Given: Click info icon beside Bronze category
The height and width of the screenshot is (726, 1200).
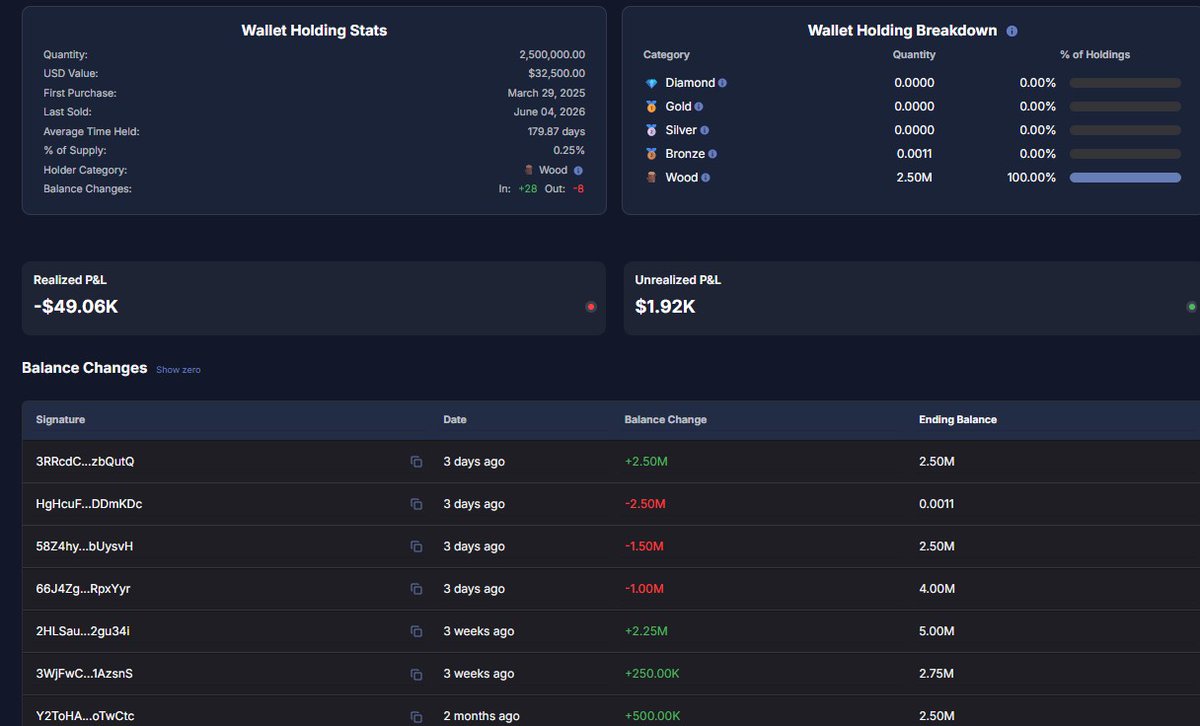Looking at the screenshot, I should click(x=713, y=154).
